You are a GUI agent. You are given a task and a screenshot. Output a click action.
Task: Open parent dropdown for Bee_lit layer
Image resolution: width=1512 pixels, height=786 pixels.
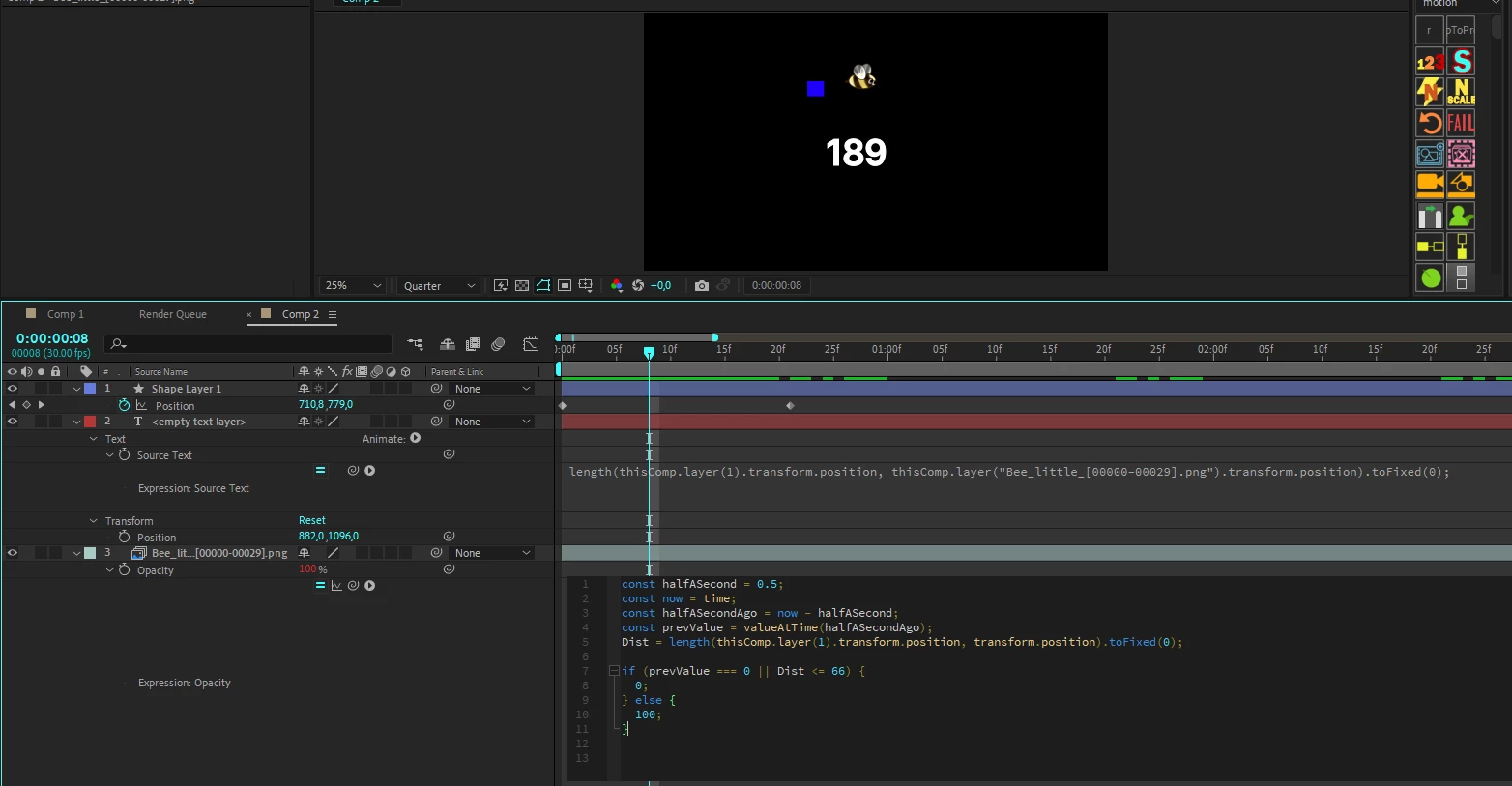[493, 553]
